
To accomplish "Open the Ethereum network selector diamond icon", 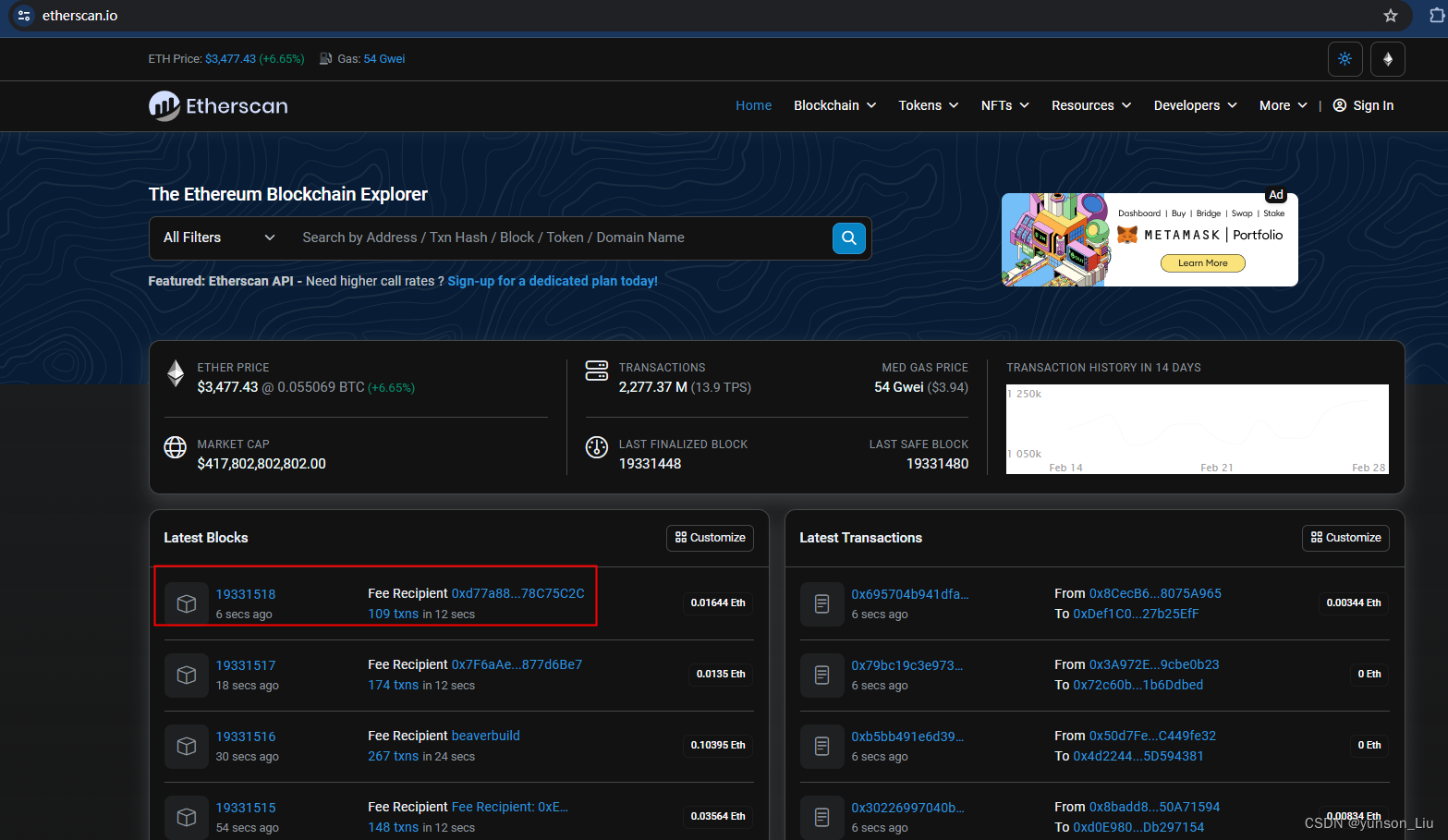I will (x=1387, y=59).
